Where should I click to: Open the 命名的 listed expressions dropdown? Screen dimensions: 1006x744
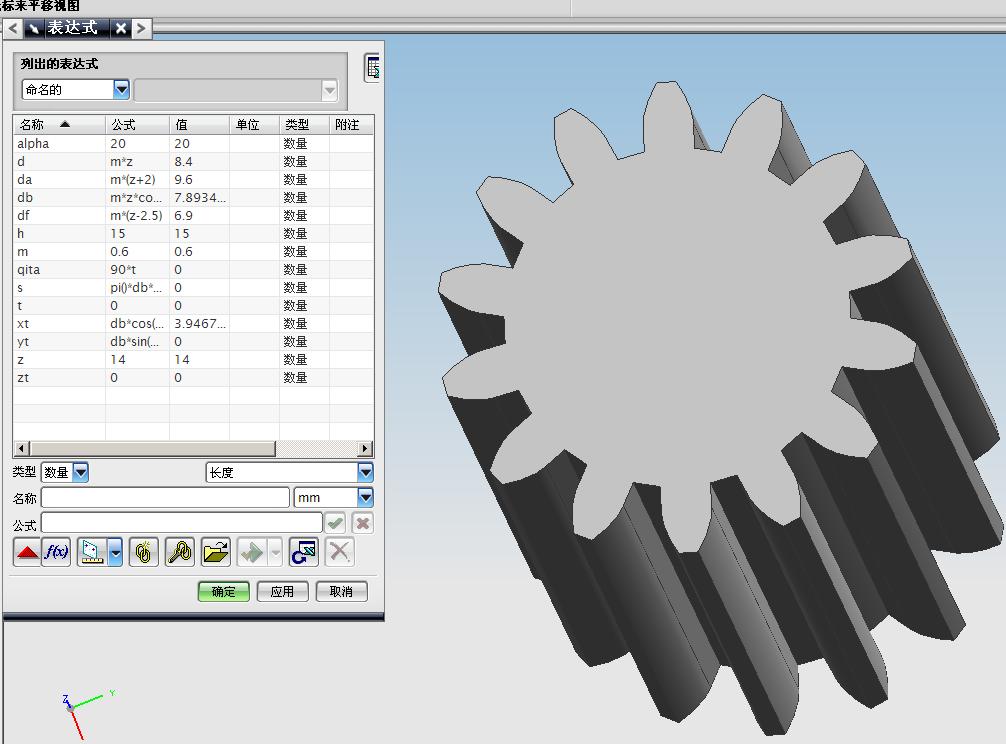point(121,90)
